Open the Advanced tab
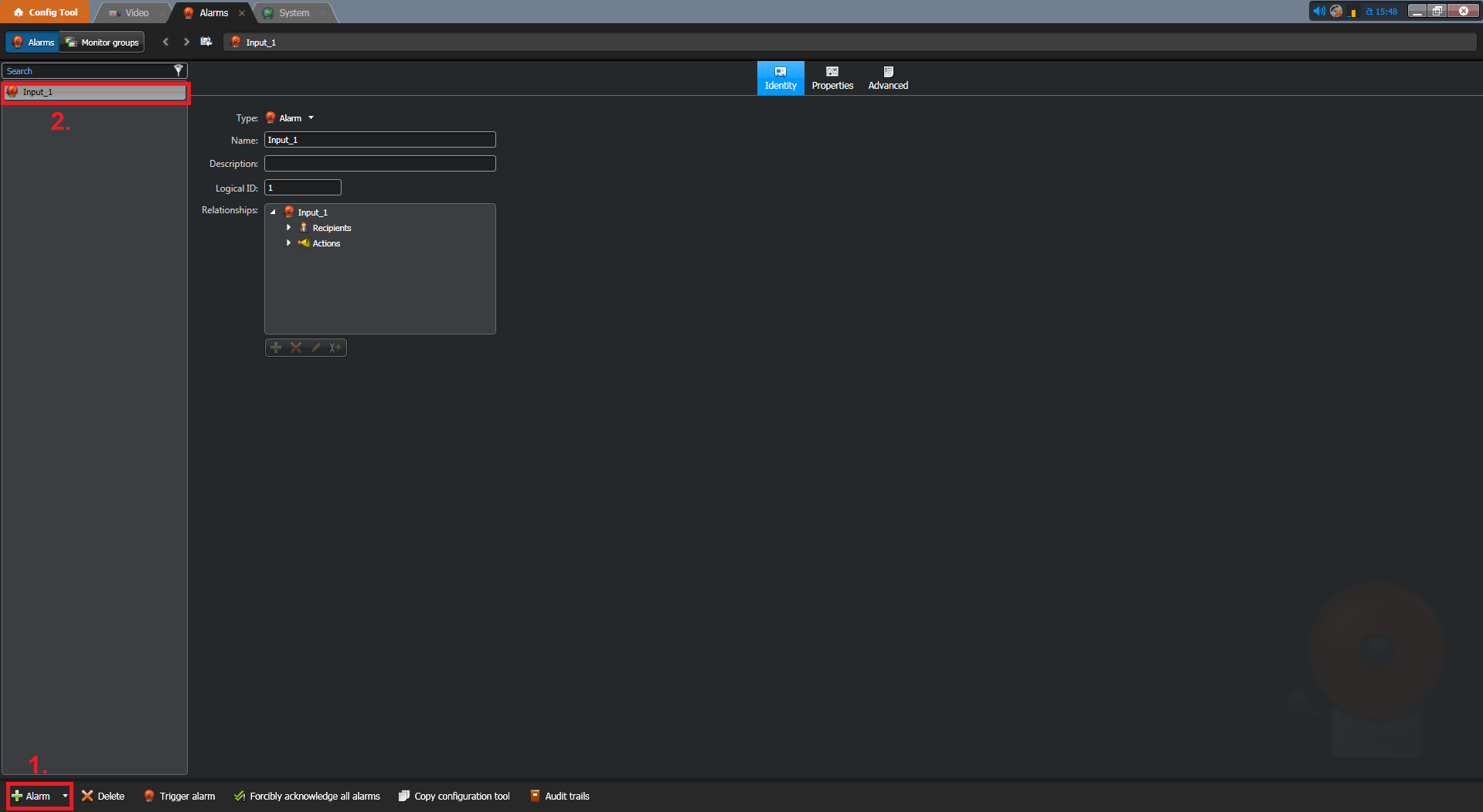This screenshot has width=1483, height=812. pos(888,78)
